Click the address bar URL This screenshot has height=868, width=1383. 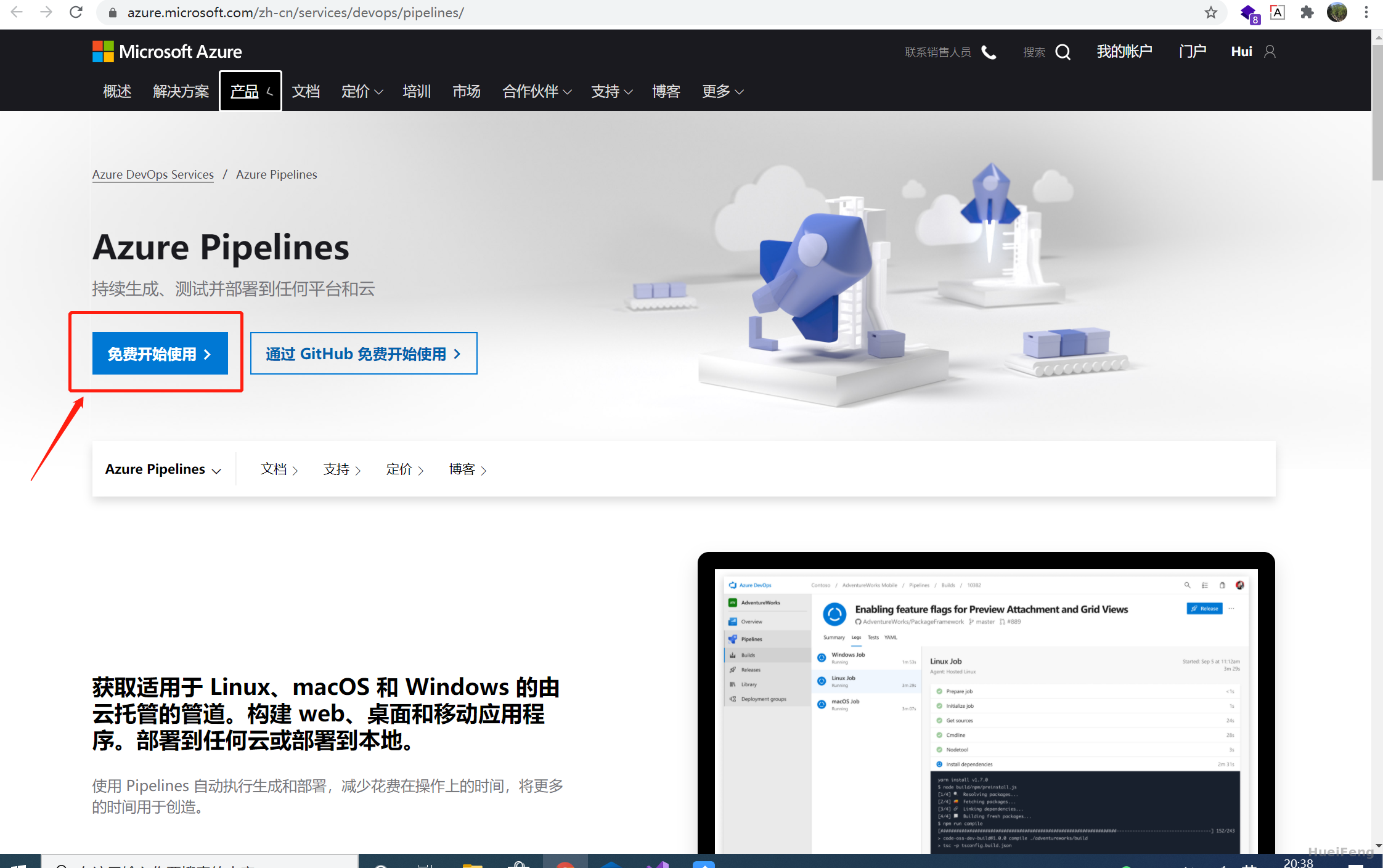coord(296,12)
